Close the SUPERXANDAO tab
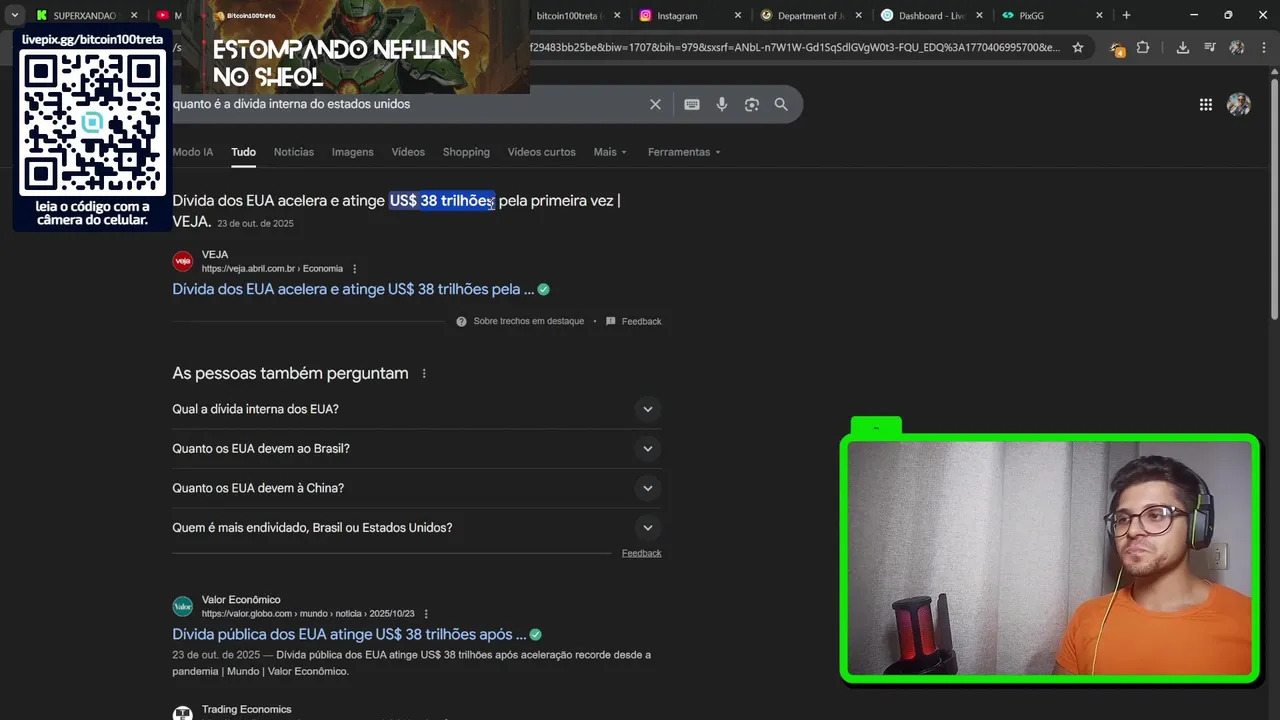The width and height of the screenshot is (1280, 720). (134, 15)
